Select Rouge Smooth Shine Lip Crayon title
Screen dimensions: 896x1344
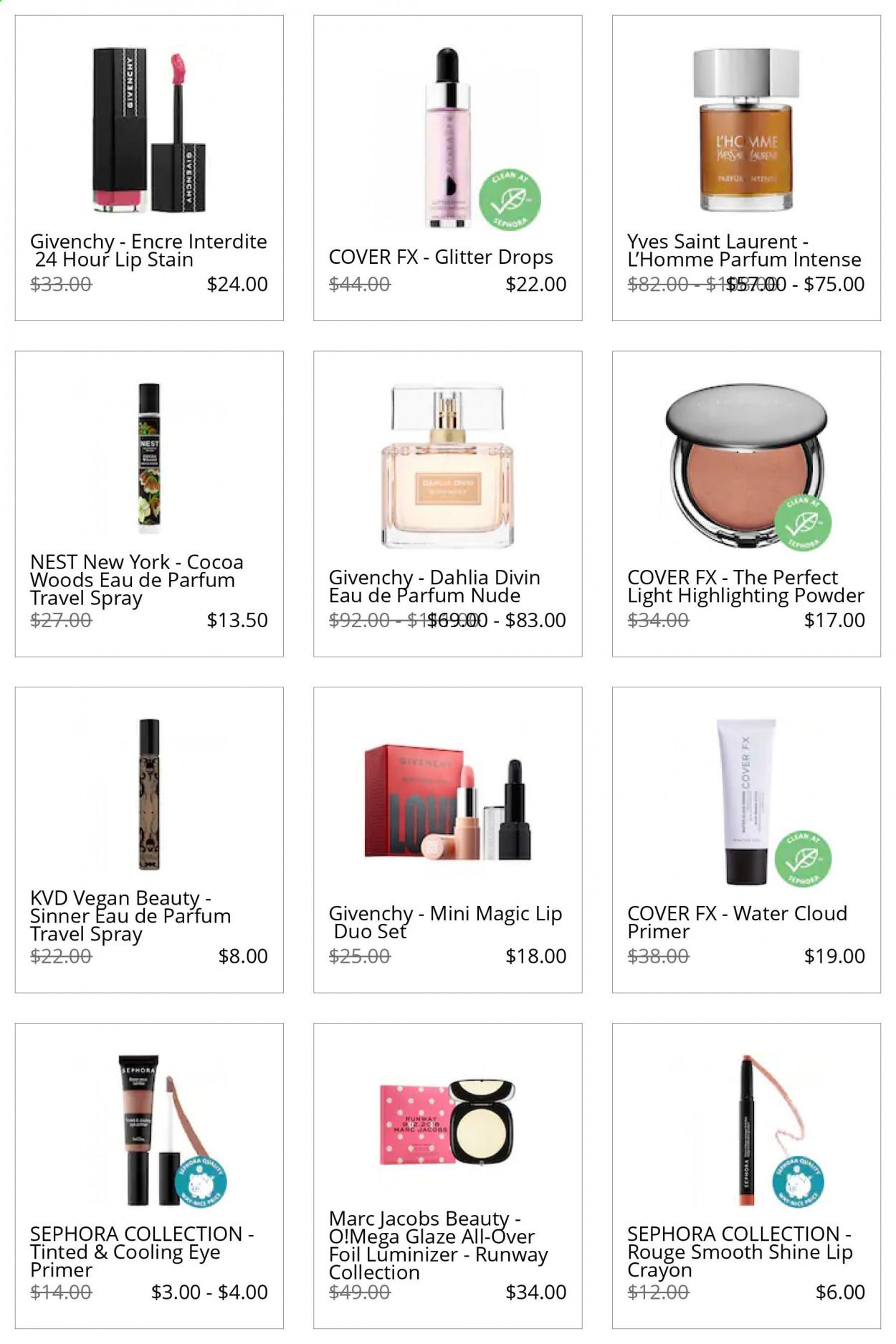click(740, 1252)
